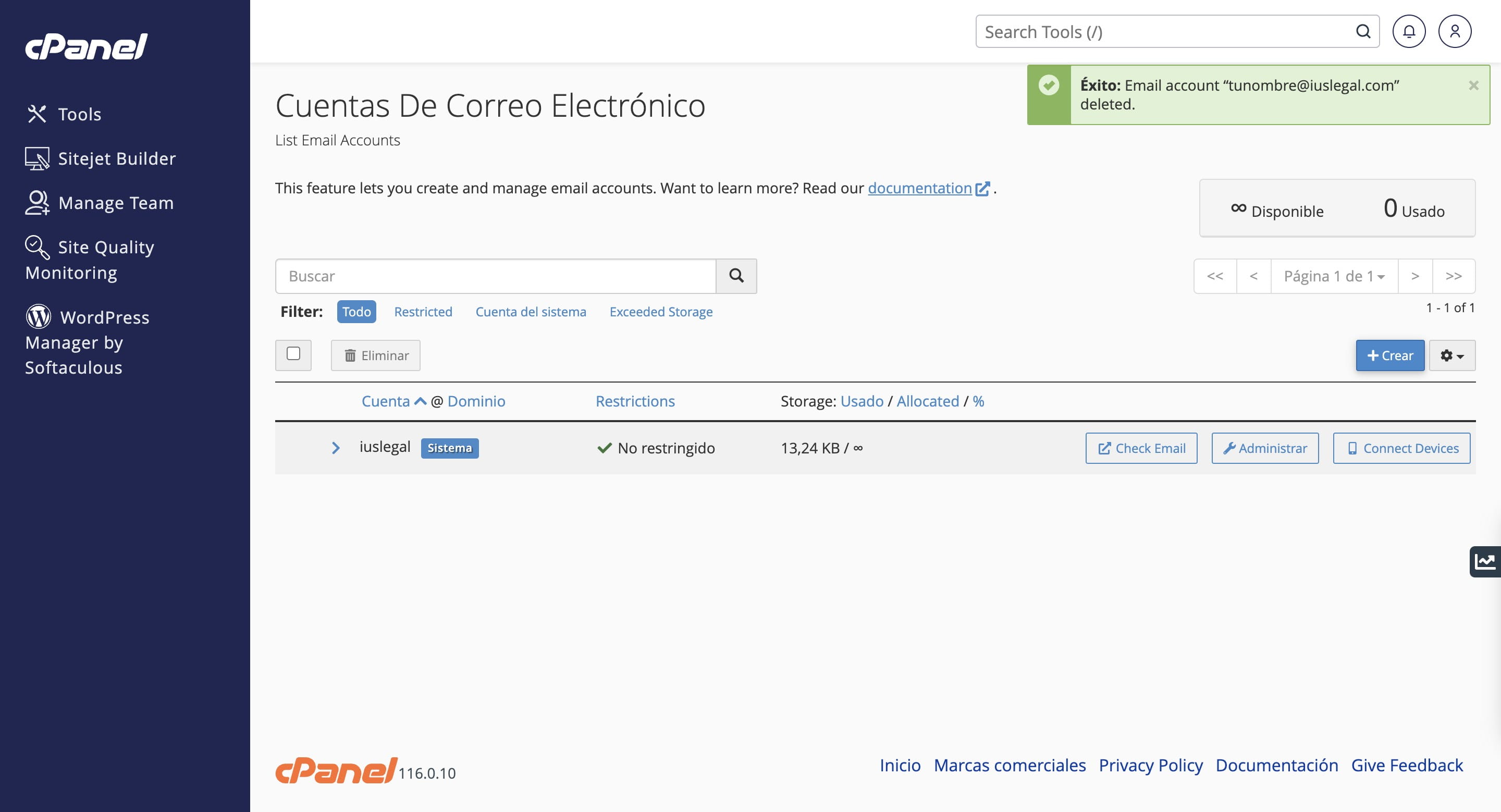
Task: Open the Página 1 de 1 page selector
Action: (x=1334, y=276)
